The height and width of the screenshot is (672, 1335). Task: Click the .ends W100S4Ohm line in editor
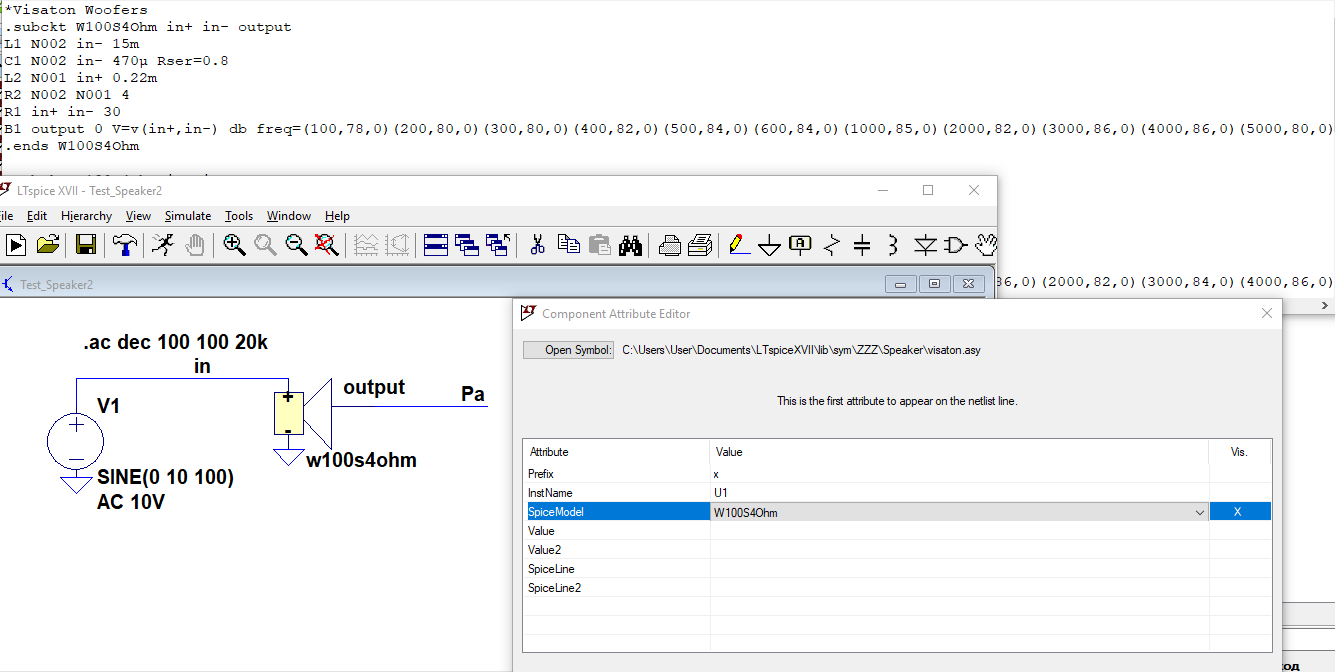pos(72,146)
